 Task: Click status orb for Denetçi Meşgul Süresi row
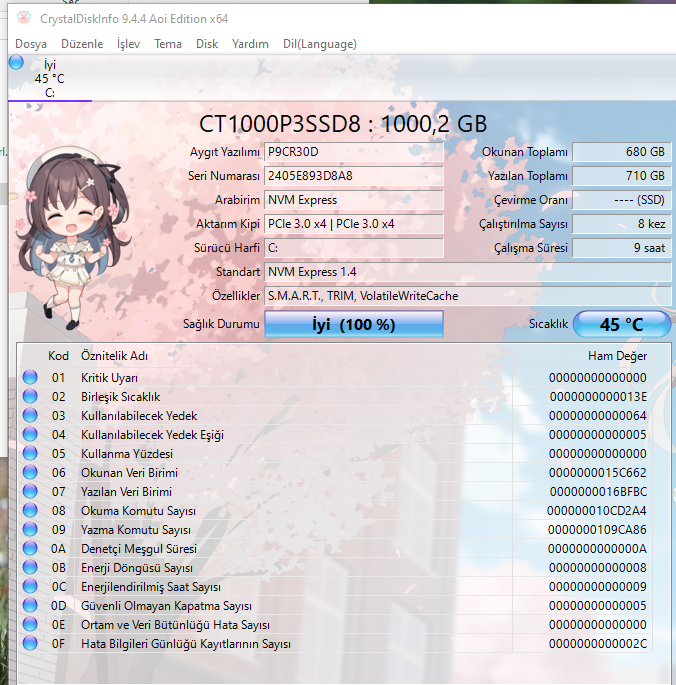(x=30, y=548)
